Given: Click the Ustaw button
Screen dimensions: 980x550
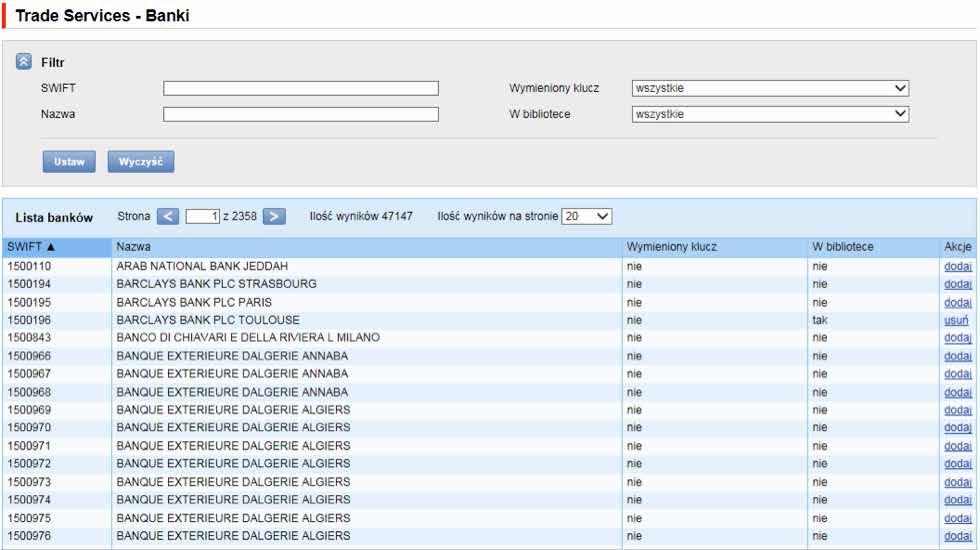Looking at the screenshot, I should (69, 161).
